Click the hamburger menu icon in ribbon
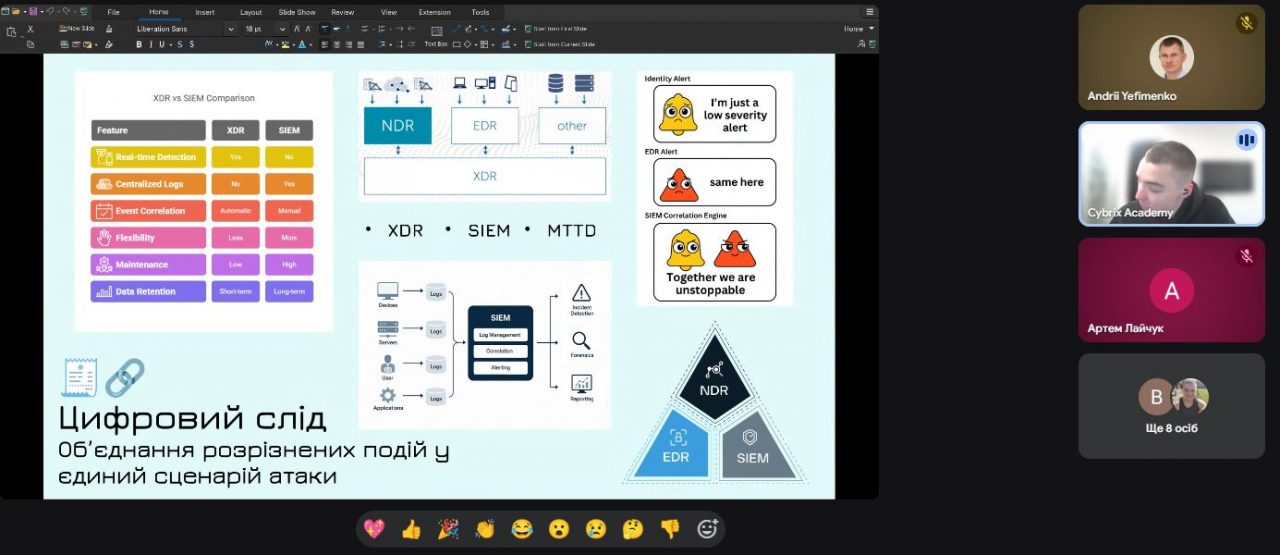The height and width of the screenshot is (555, 1280). [x=870, y=12]
